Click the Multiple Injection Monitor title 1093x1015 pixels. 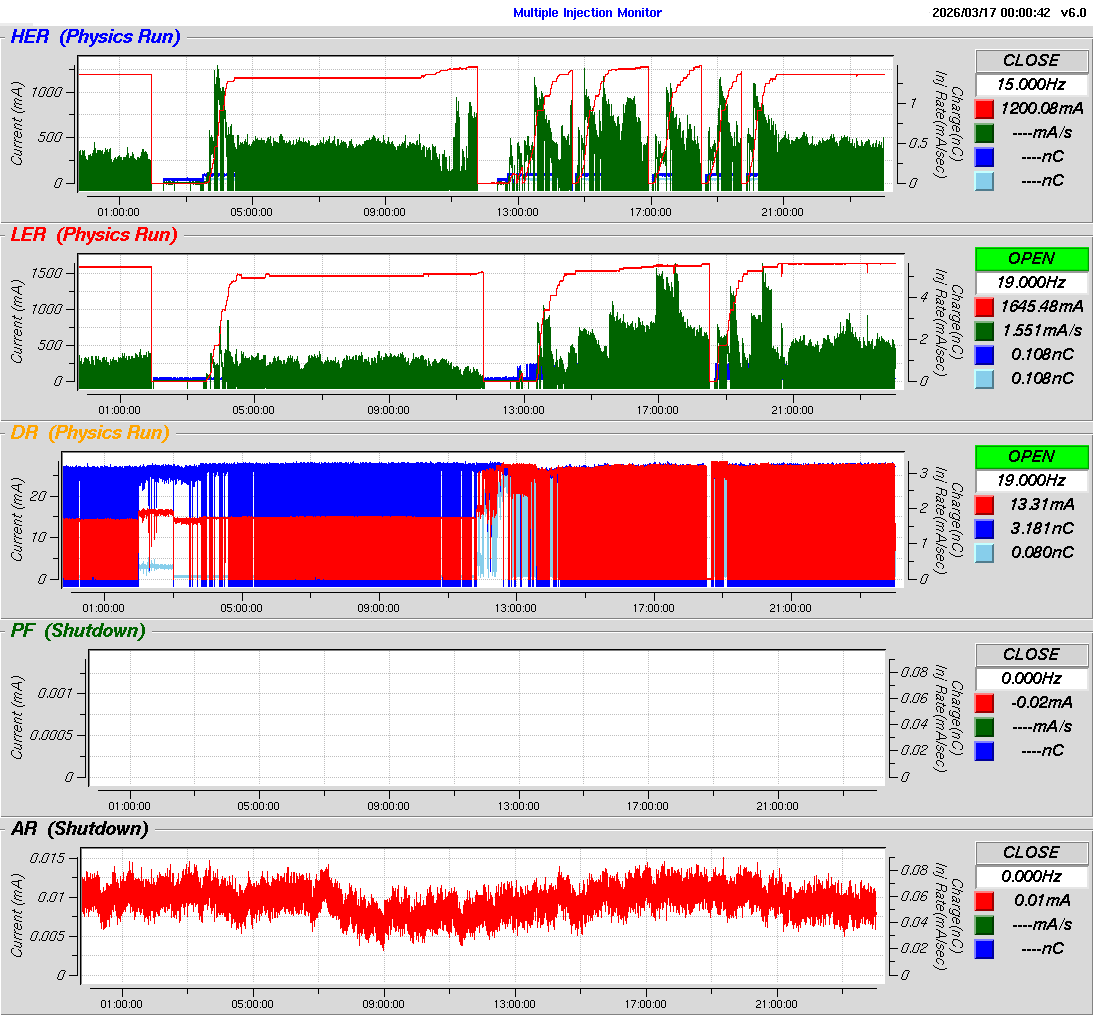point(587,13)
